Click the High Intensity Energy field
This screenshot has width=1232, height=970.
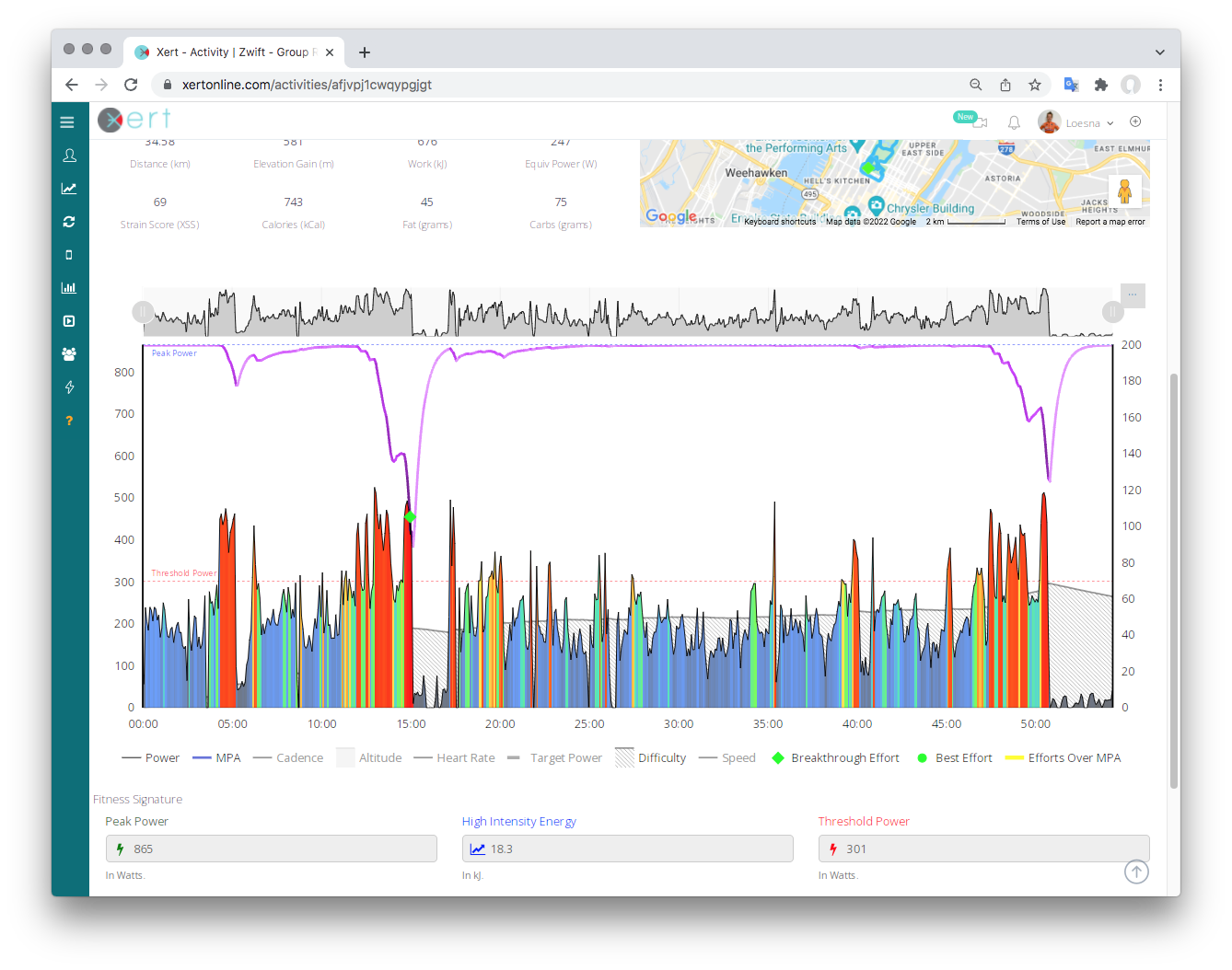[x=628, y=849]
